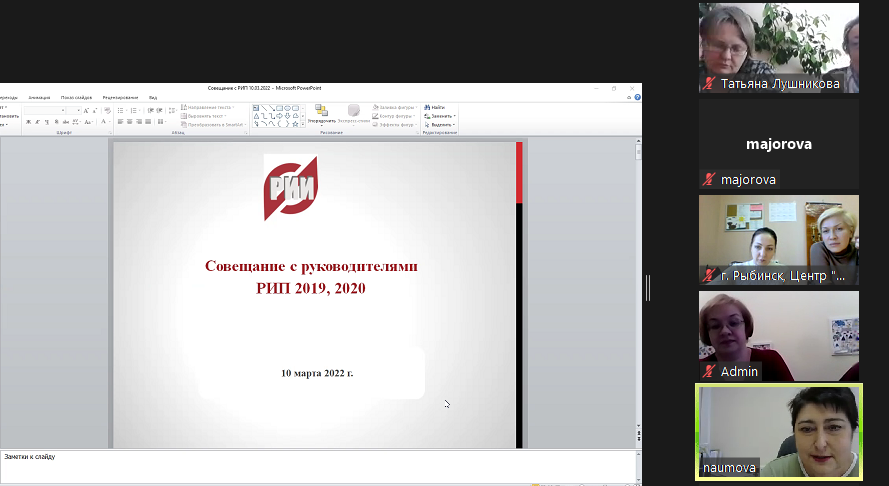The image size is (889, 486).
Task: Open View (Вид) ribbon tab
Action: point(153,98)
